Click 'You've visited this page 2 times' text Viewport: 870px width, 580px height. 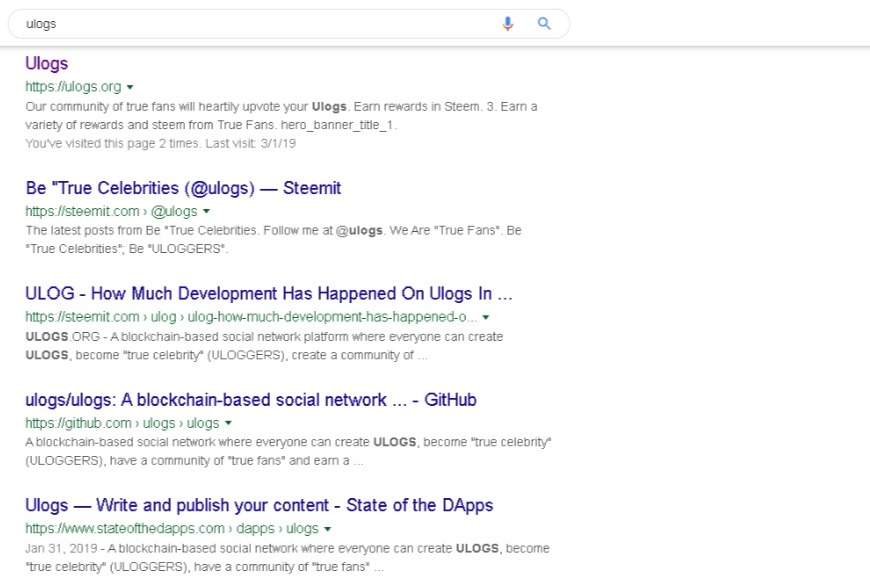coord(160,144)
